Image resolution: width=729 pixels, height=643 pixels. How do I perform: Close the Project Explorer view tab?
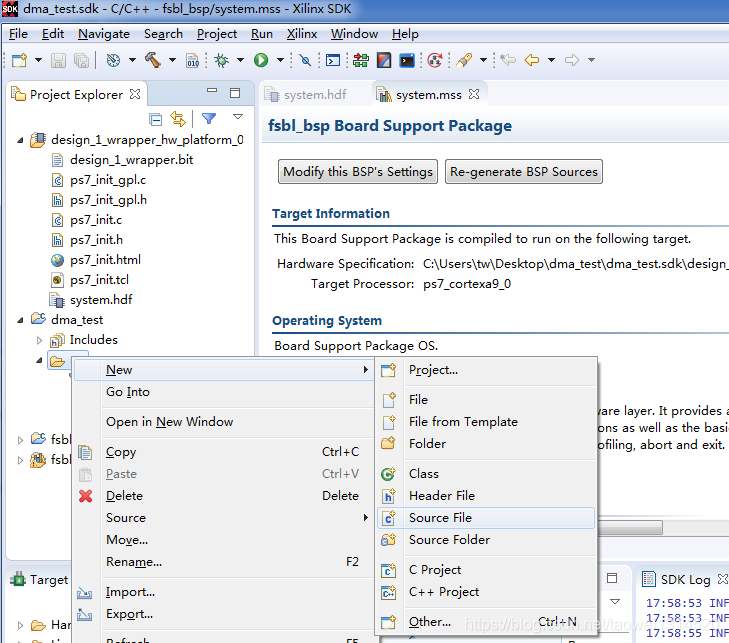pyautogui.click(x=135, y=94)
